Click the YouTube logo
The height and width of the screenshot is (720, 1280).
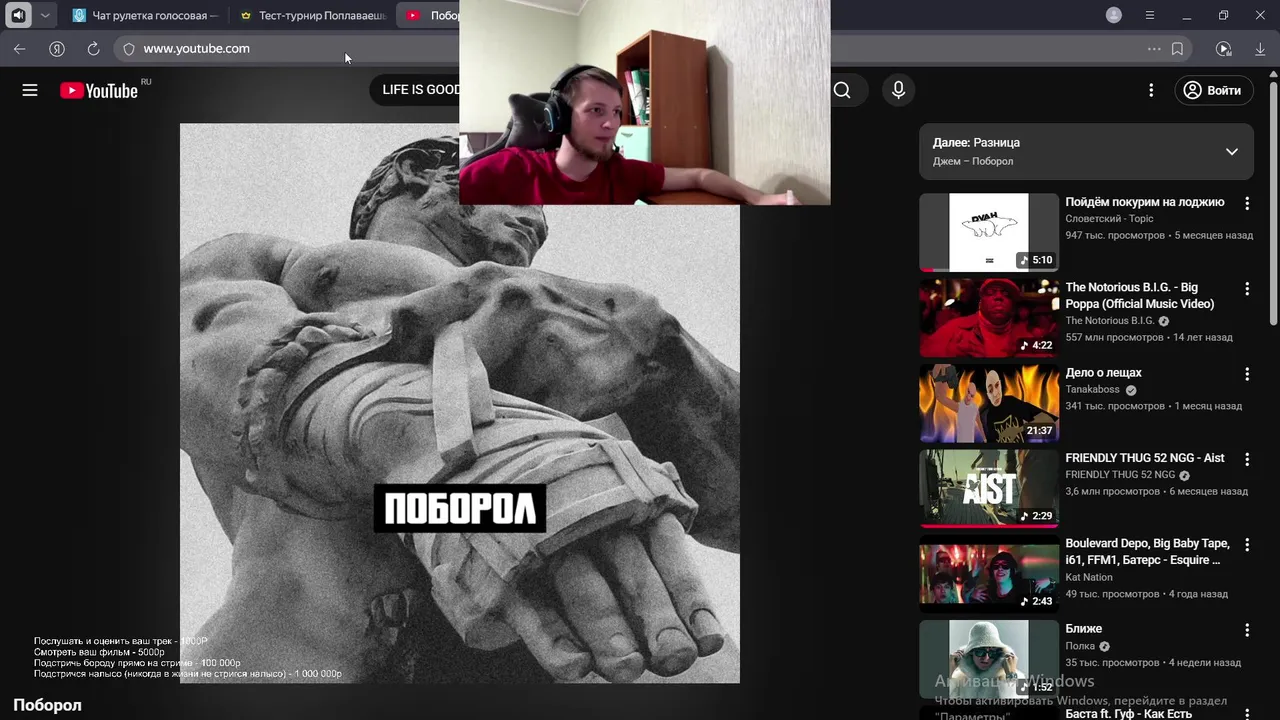99,90
